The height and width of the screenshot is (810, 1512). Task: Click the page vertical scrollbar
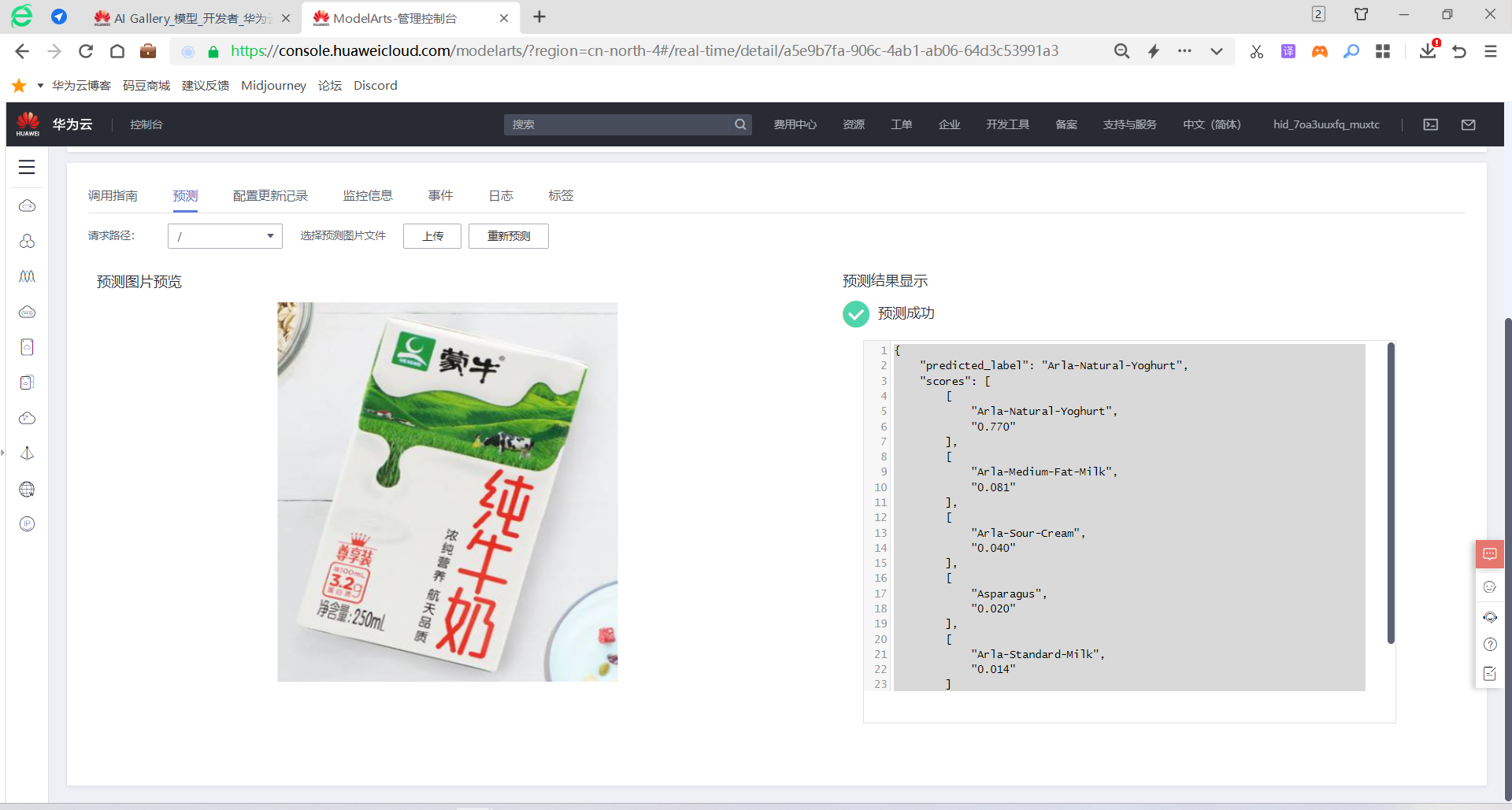point(1507,559)
